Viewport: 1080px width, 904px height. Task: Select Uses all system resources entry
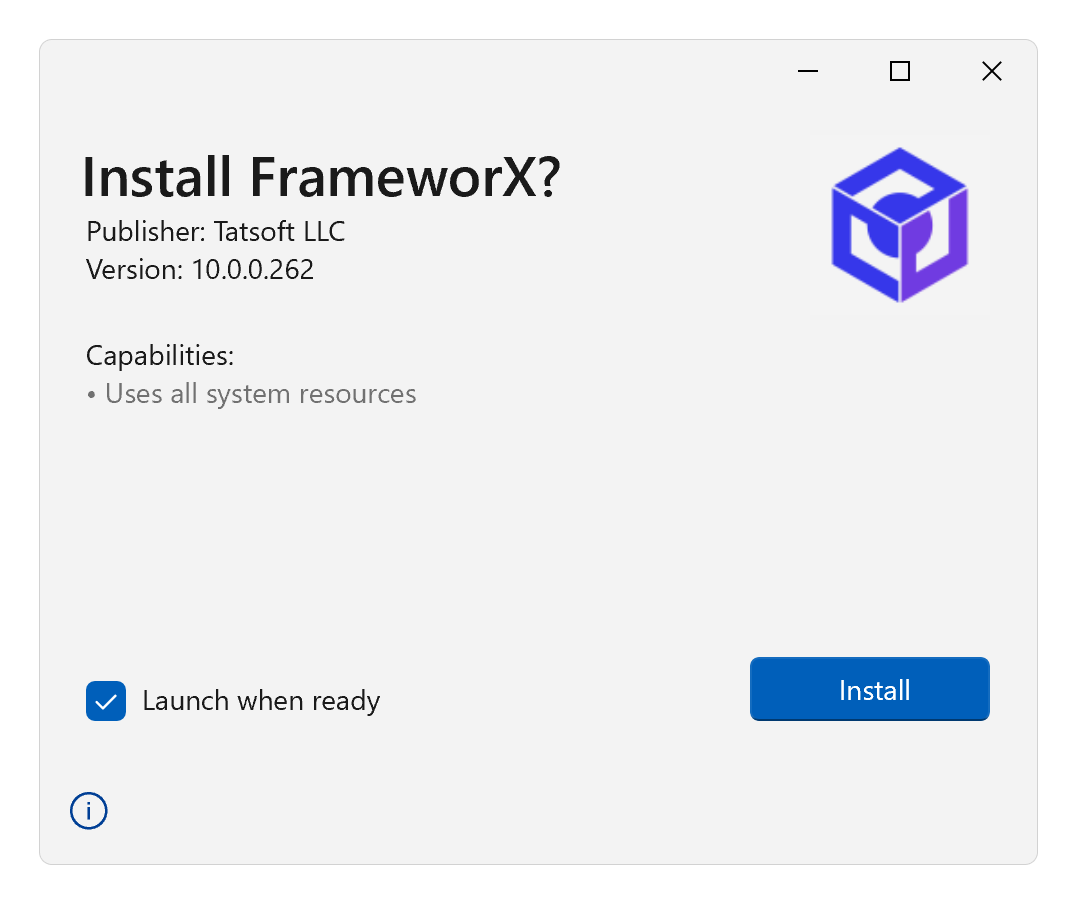[x=251, y=394]
